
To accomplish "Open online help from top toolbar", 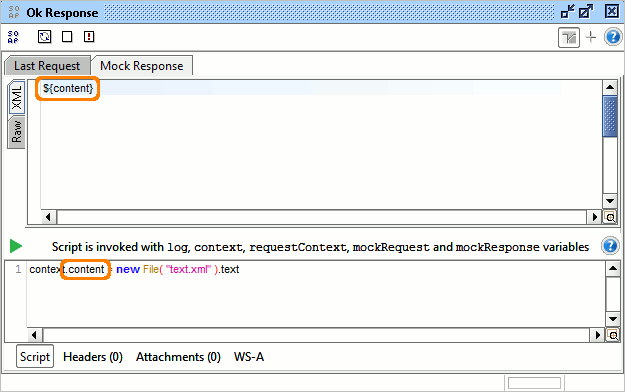I will (x=613, y=37).
